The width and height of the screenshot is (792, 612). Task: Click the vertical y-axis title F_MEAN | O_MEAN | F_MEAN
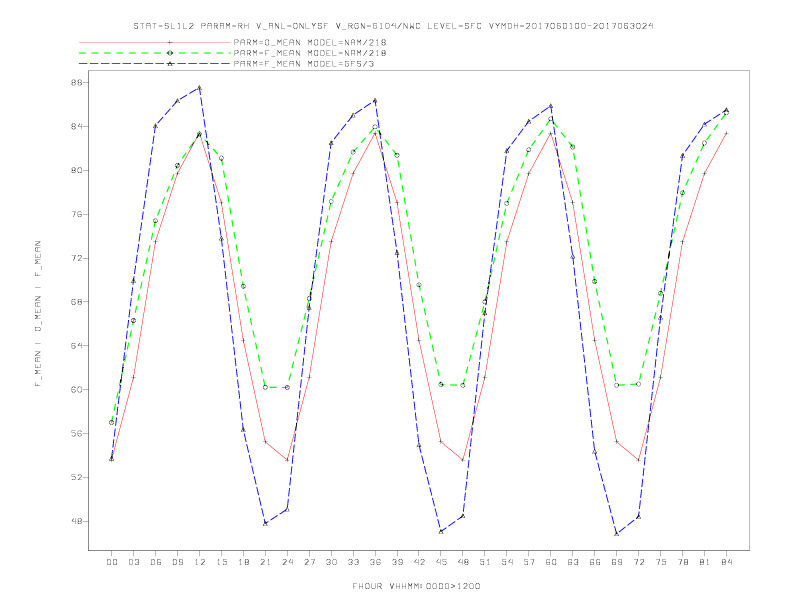(38, 314)
